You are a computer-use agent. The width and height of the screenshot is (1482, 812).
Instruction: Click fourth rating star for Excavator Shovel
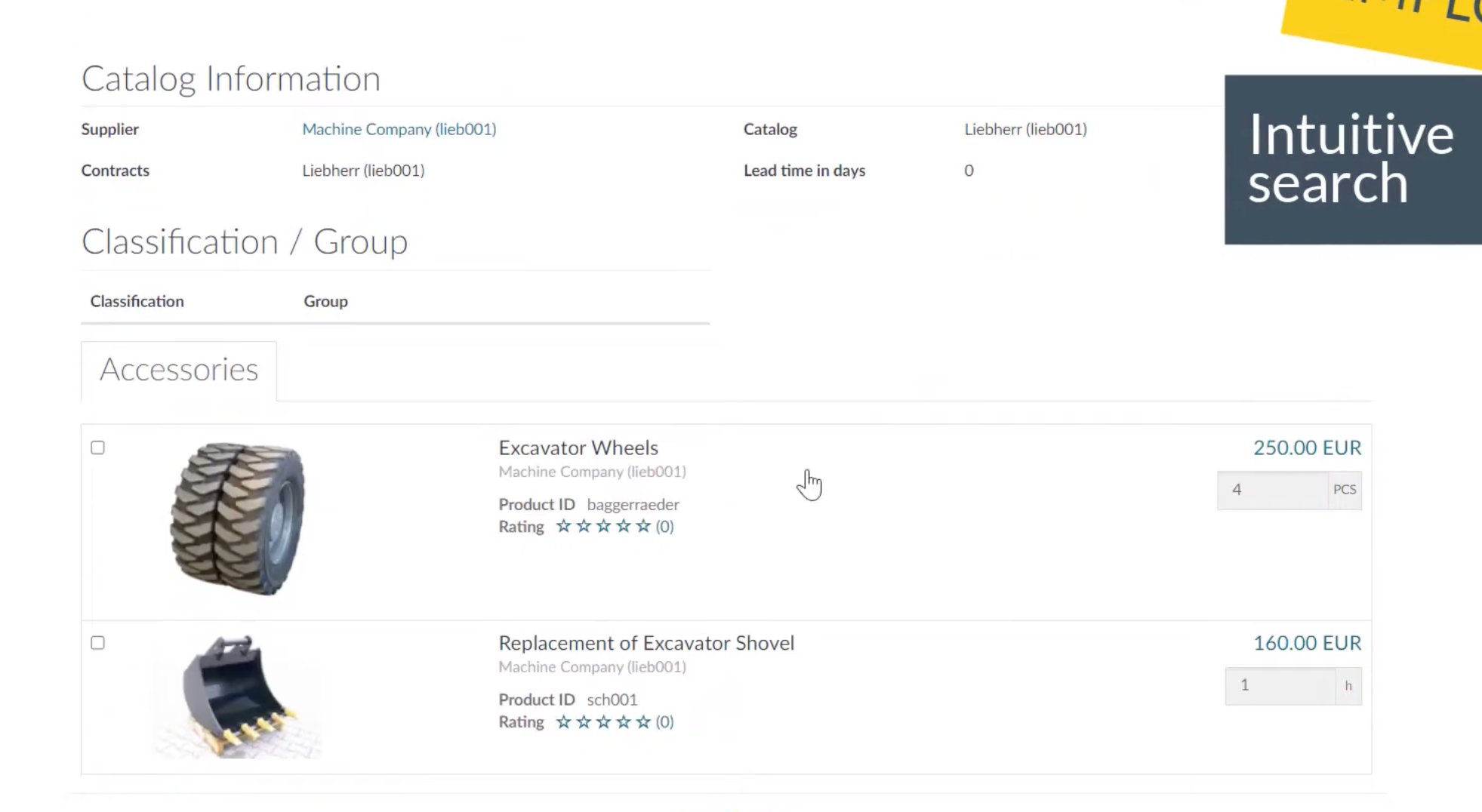click(x=624, y=722)
